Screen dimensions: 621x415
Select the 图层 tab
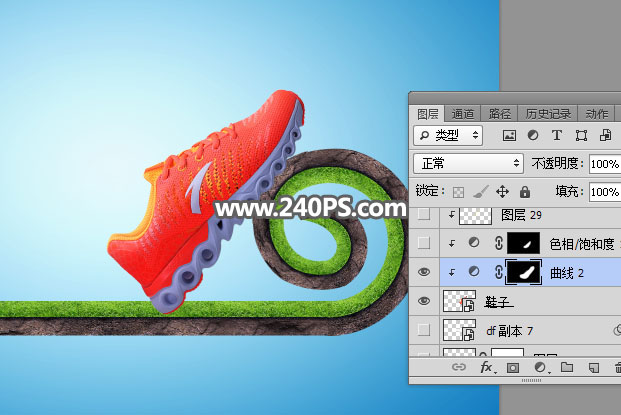(x=427, y=114)
